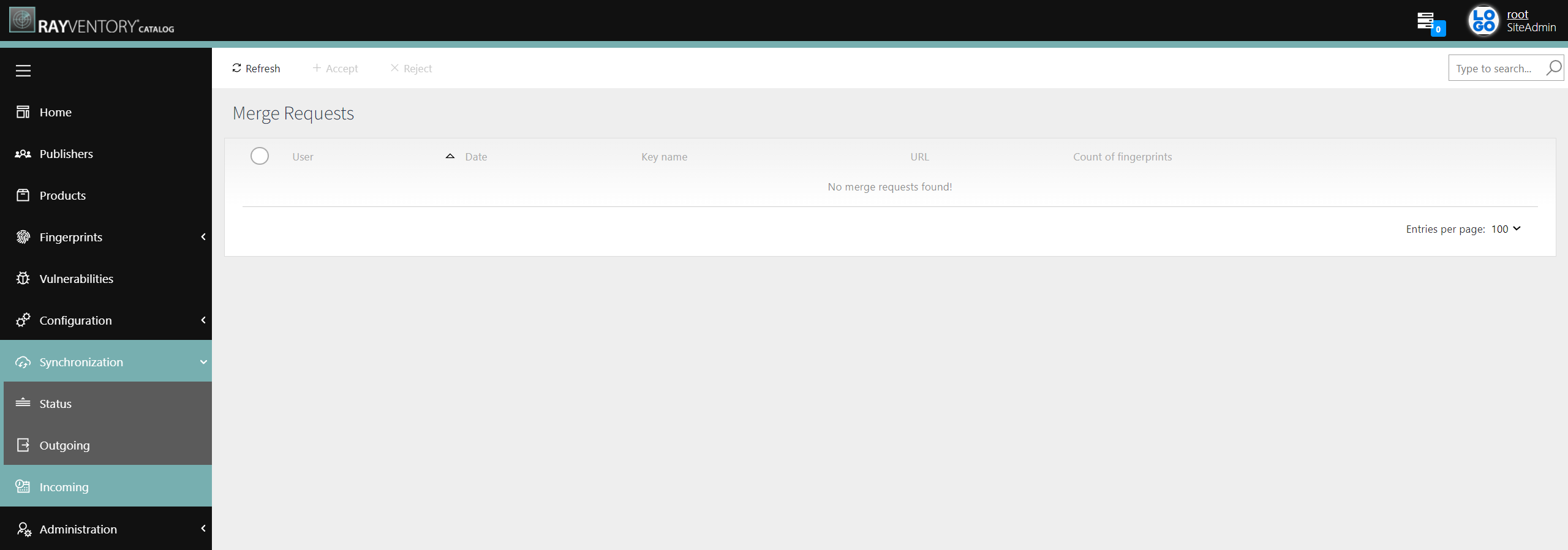Go to the Status menu item
This screenshot has height=550, width=1568.
click(x=55, y=404)
